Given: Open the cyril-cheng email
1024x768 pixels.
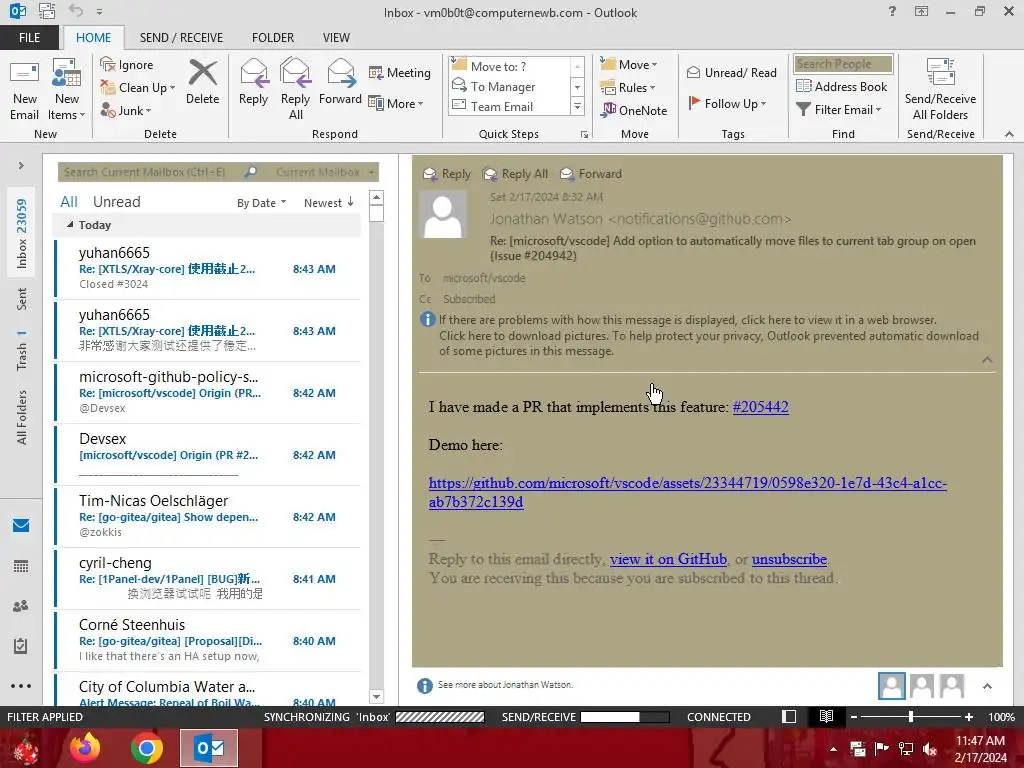Looking at the screenshot, I should 208,579.
